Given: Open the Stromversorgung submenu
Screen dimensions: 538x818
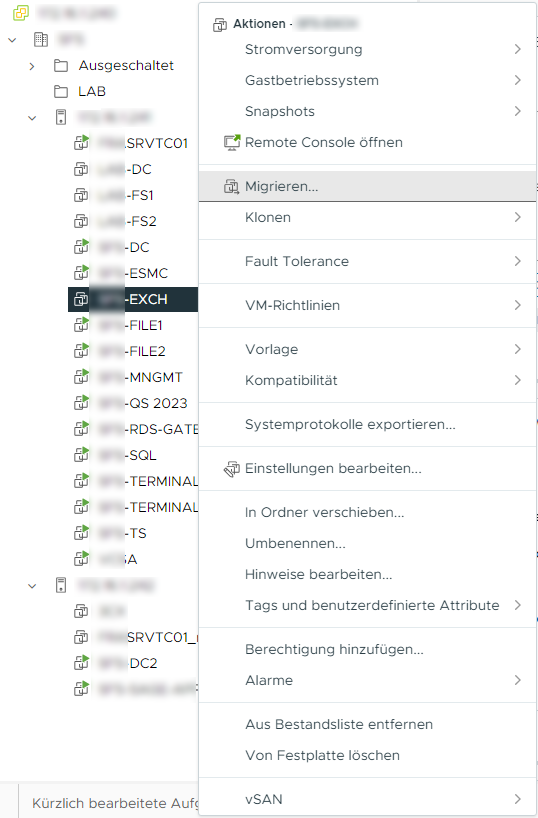Looking at the screenshot, I should 367,49.
